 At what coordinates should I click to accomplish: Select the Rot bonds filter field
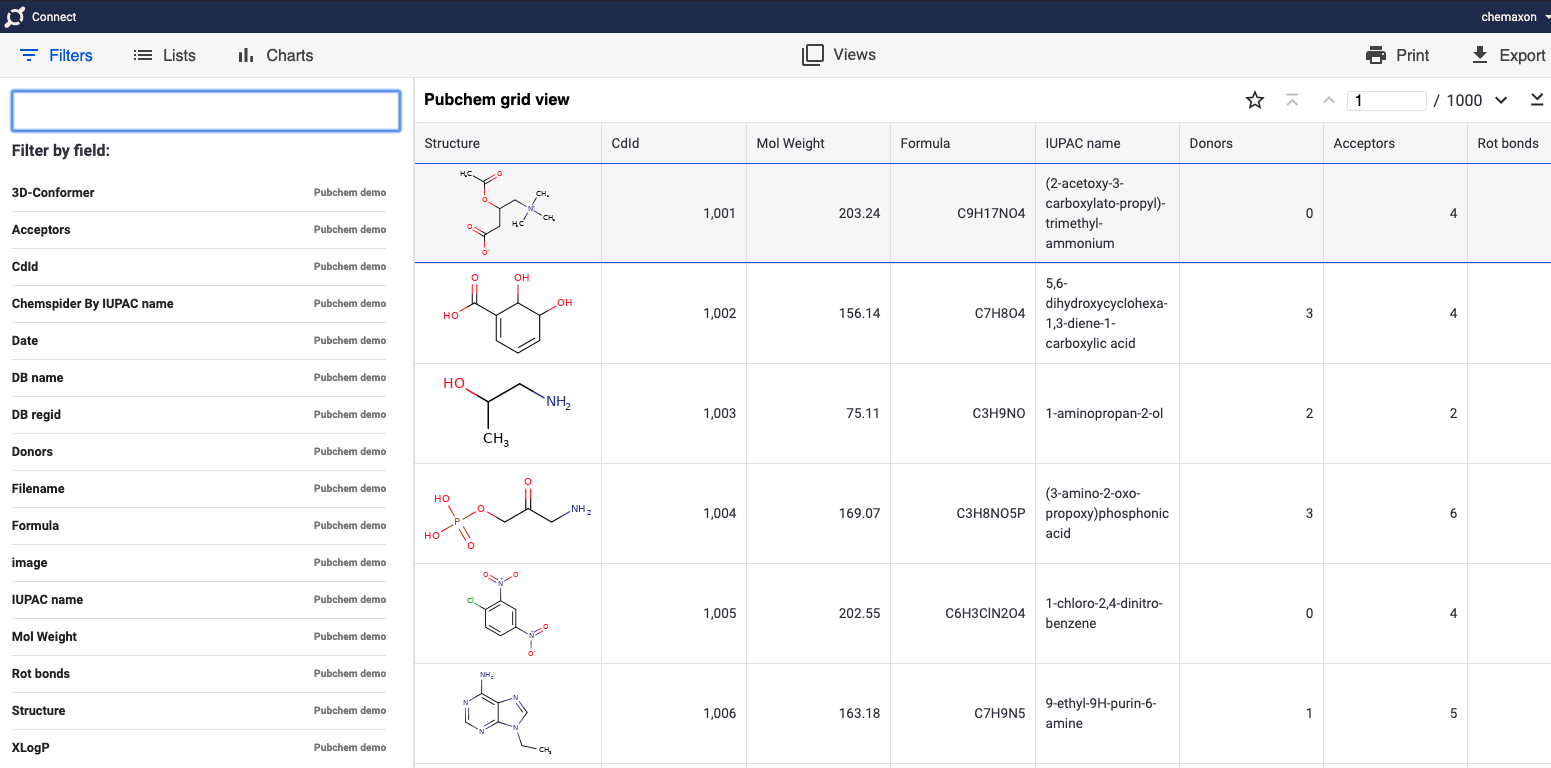(x=199, y=674)
